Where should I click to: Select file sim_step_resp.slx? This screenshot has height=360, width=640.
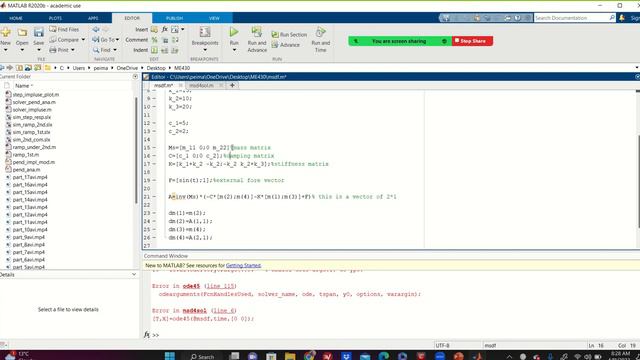coord(31,117)
